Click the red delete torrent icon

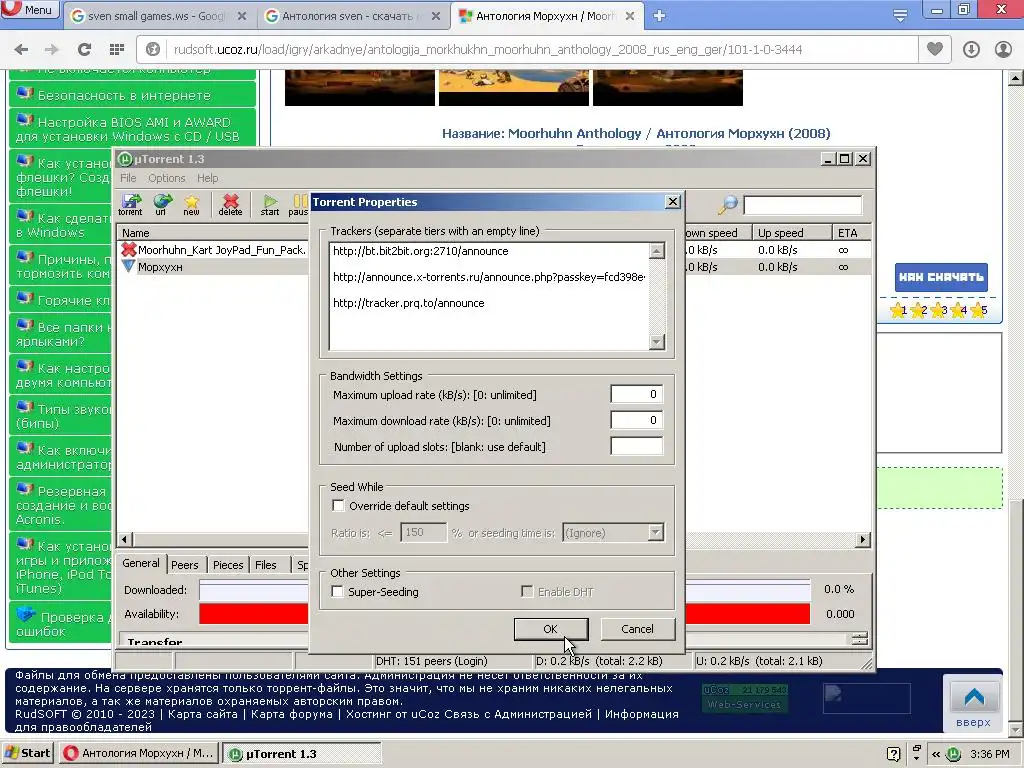click(x=230, y=204)
